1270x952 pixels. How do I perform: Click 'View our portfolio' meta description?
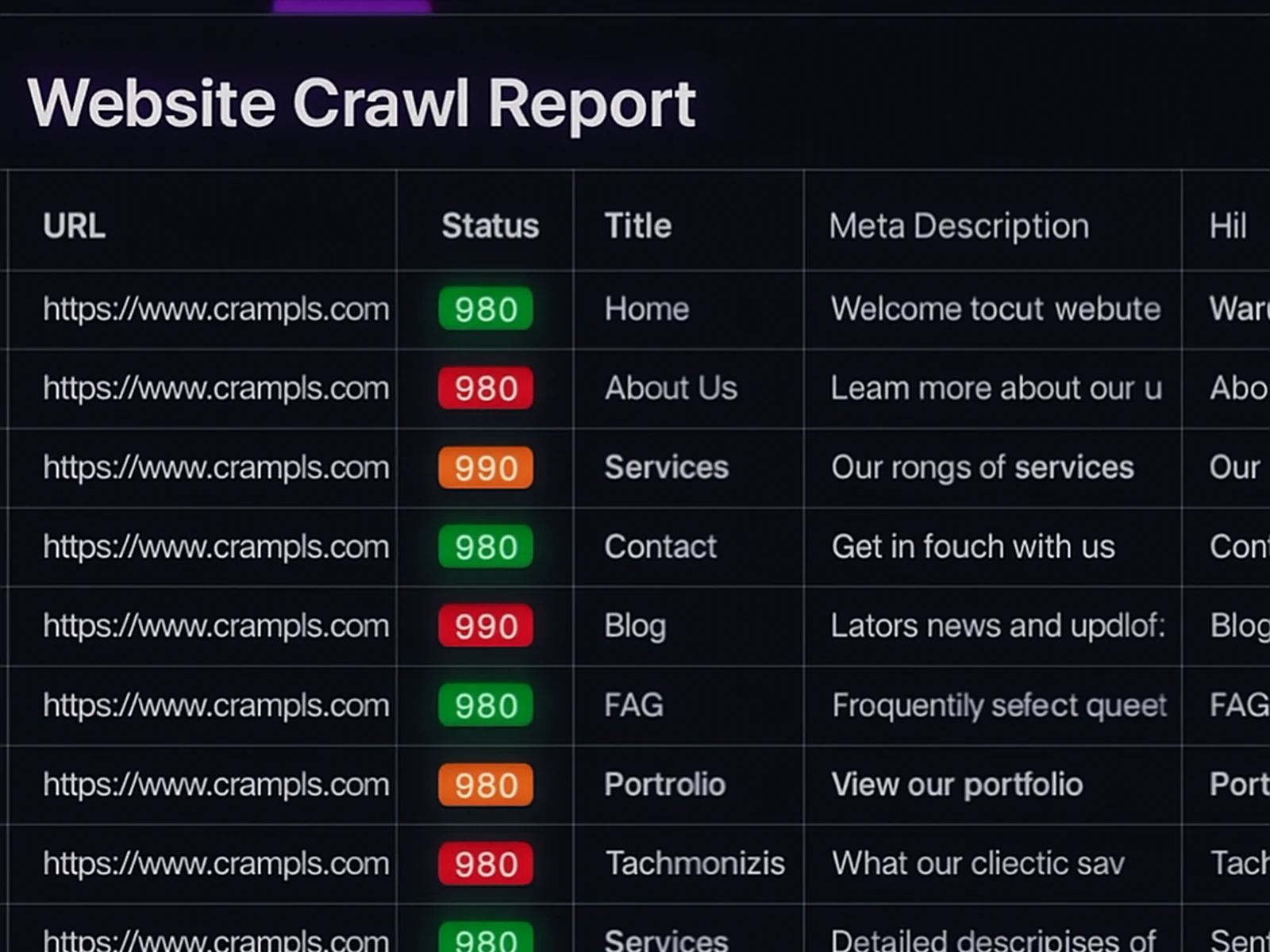[957, 785]
